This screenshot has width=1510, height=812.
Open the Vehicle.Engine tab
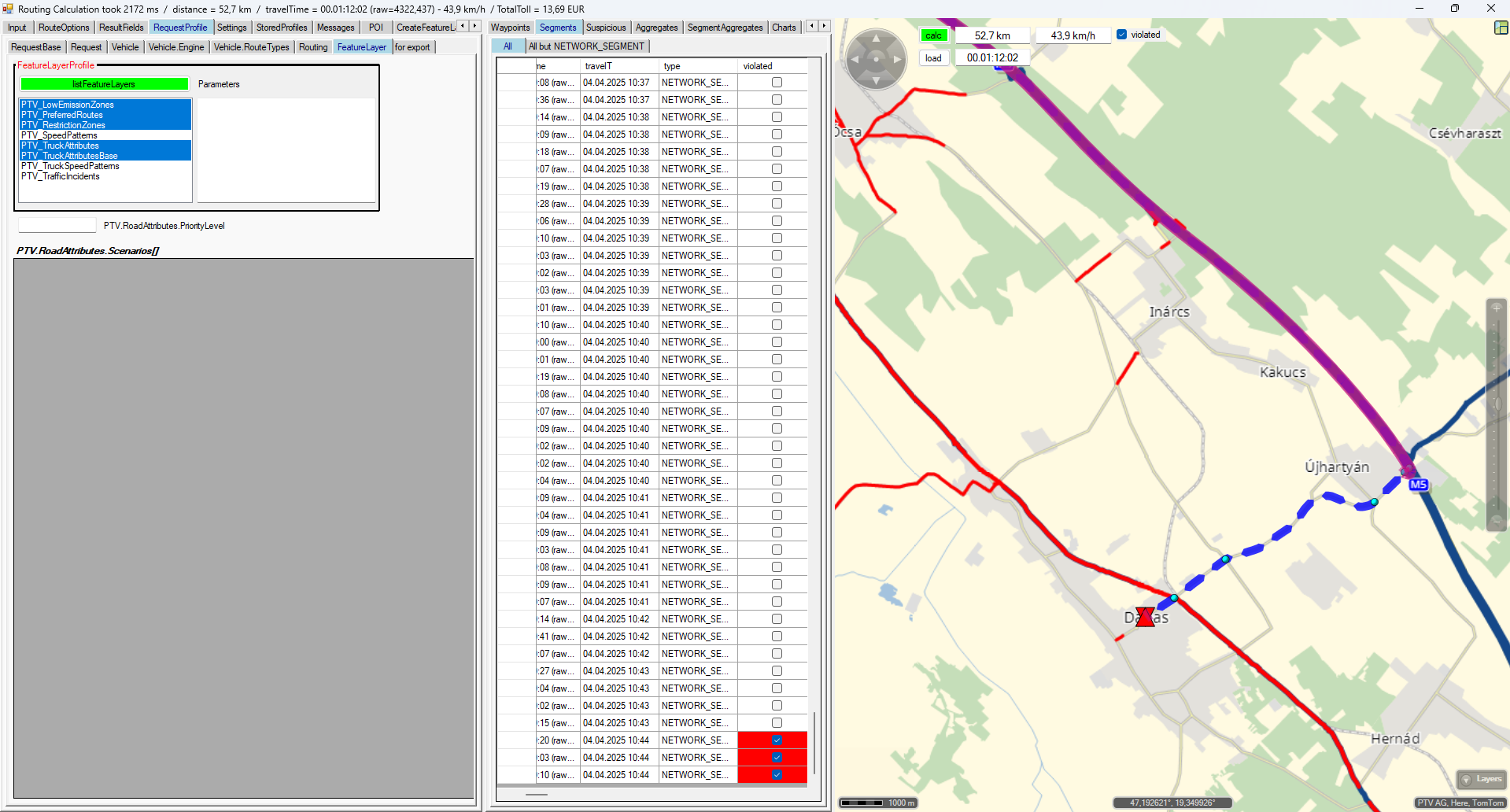point(175,47)
